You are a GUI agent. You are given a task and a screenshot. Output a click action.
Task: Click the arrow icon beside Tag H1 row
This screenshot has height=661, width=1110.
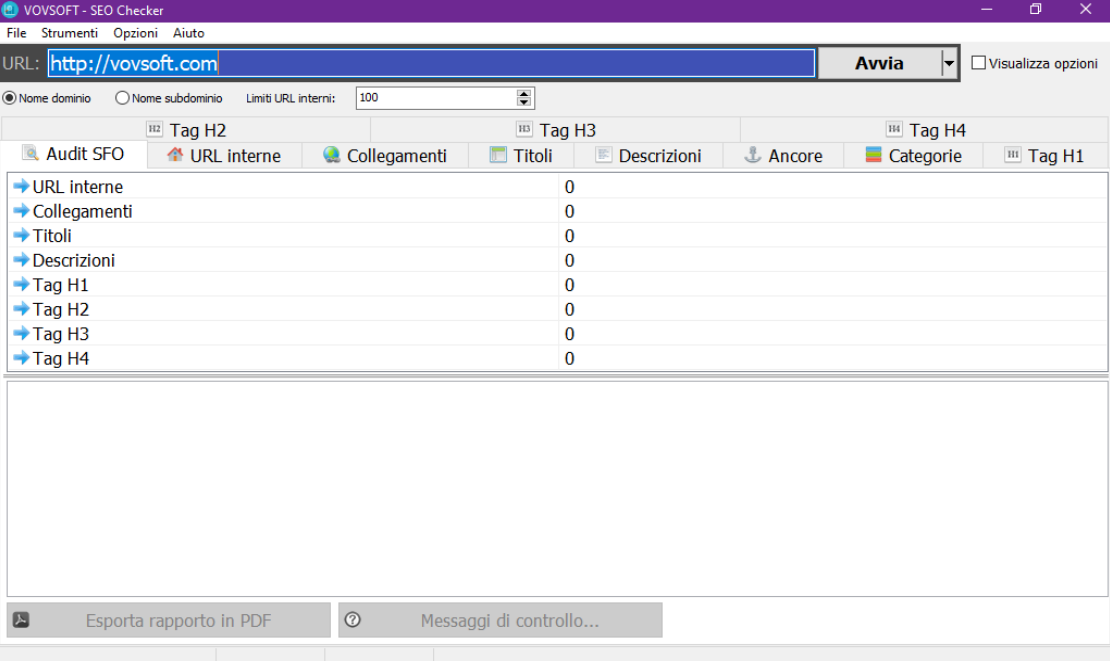tap(21, 284)
